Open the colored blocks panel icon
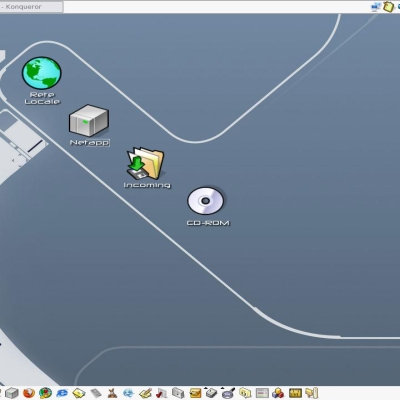Image resolution: width=400 pixels, height=400 pixels. click(x=278, y=393)
